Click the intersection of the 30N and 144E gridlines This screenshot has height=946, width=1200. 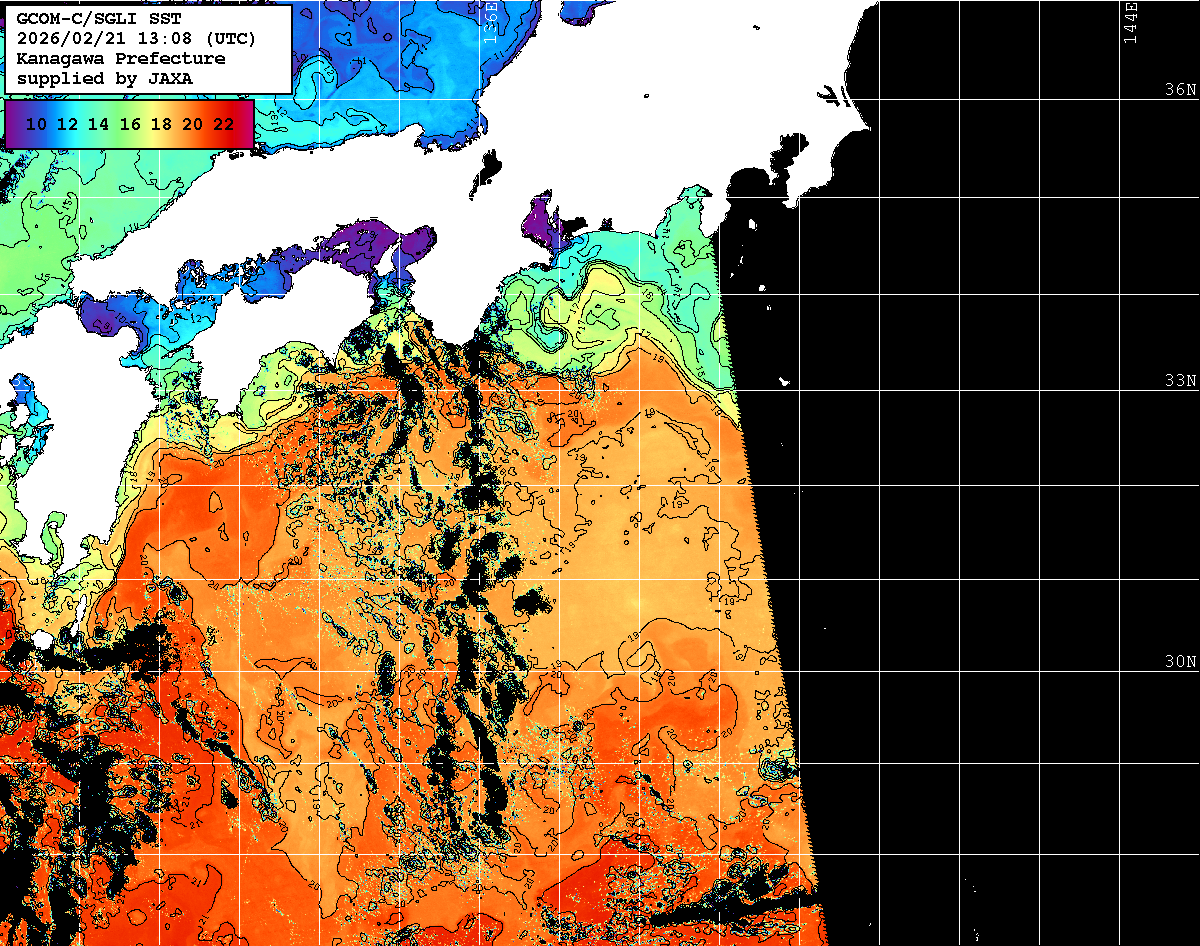(x=1119, y=671)
